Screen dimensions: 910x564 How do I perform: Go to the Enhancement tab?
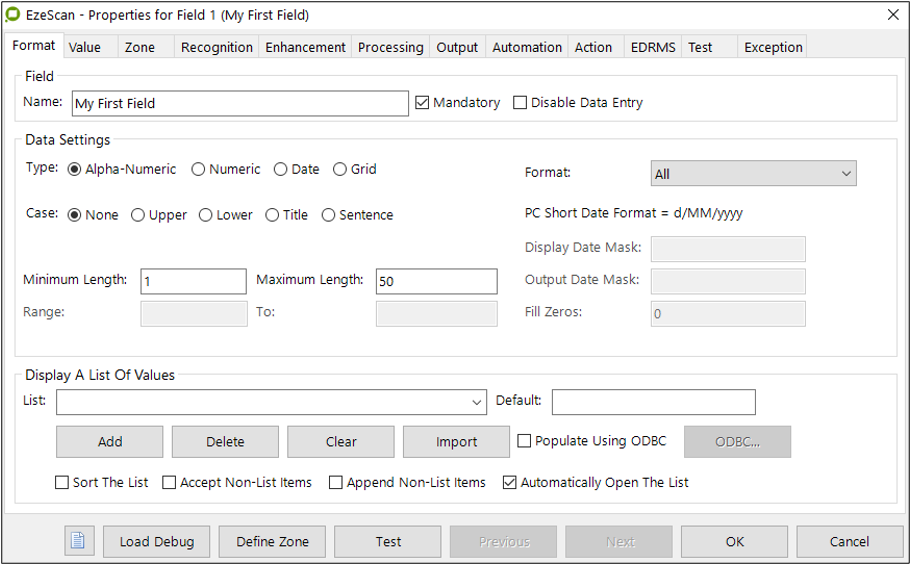[305, 47]
